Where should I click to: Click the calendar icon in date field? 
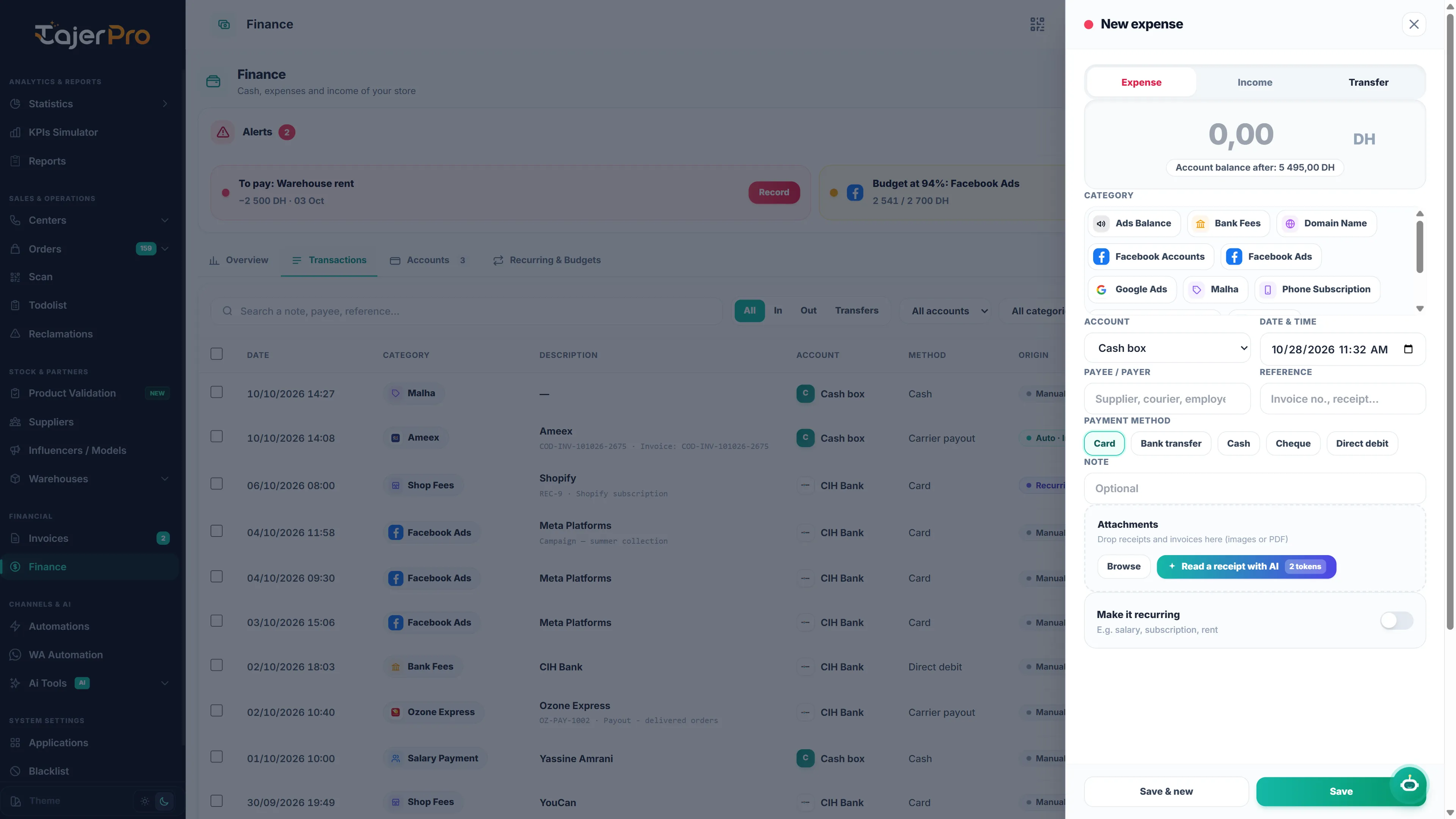1408,349
